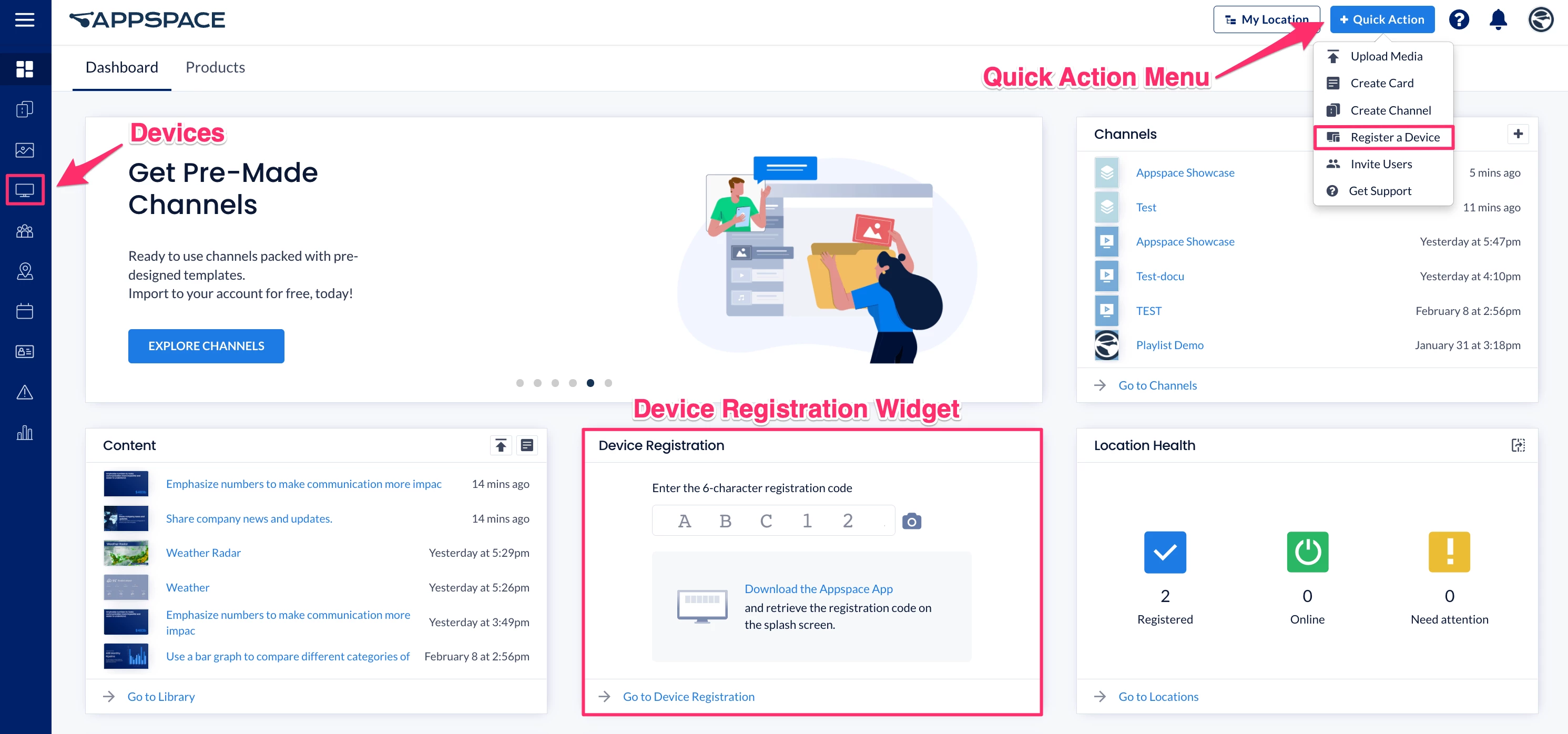Expand the Quick Action dropdown button
Viewport: 1568px width, 734px height.
1382,19
